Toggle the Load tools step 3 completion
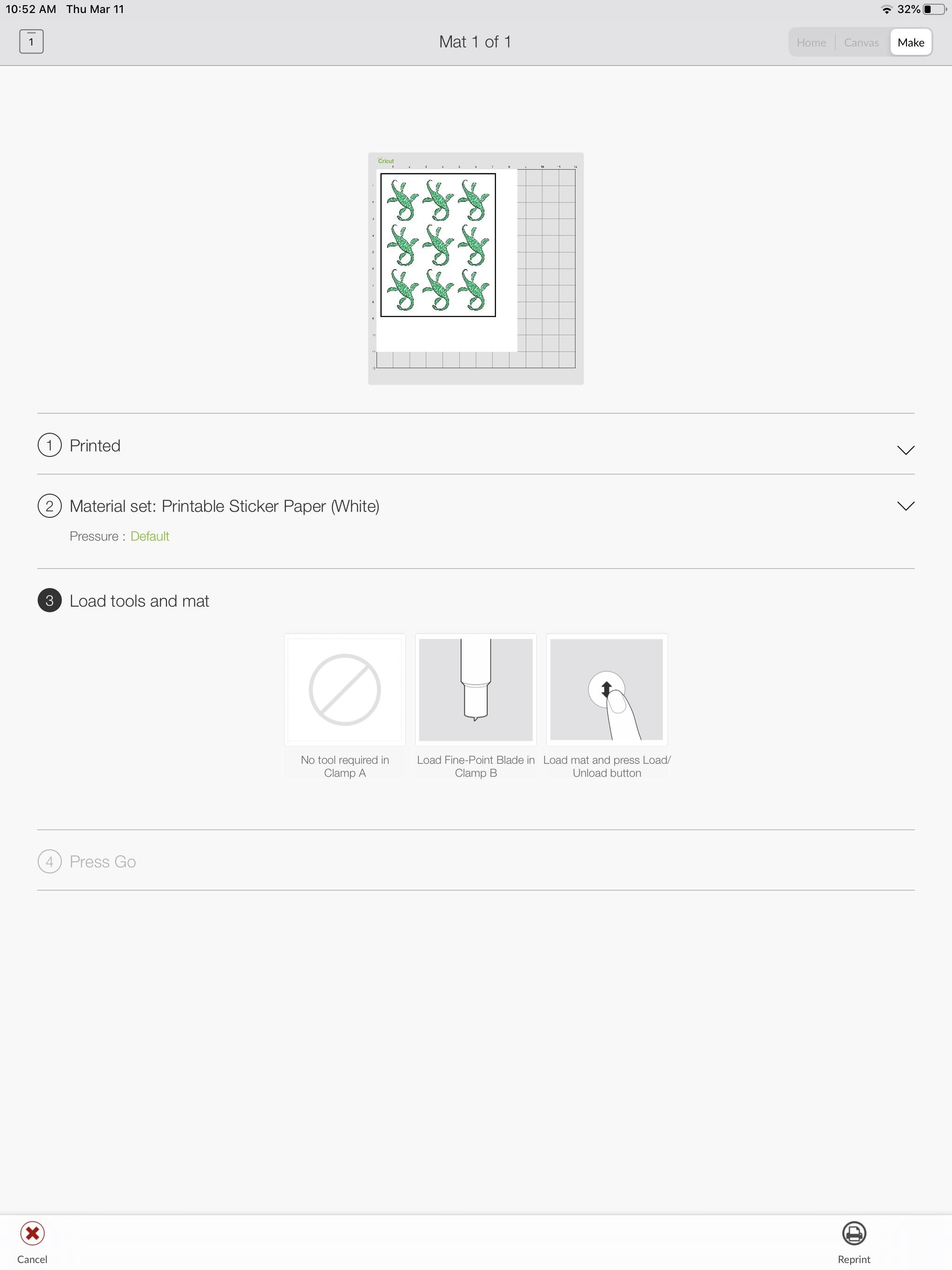 click(x=50, y=600)
